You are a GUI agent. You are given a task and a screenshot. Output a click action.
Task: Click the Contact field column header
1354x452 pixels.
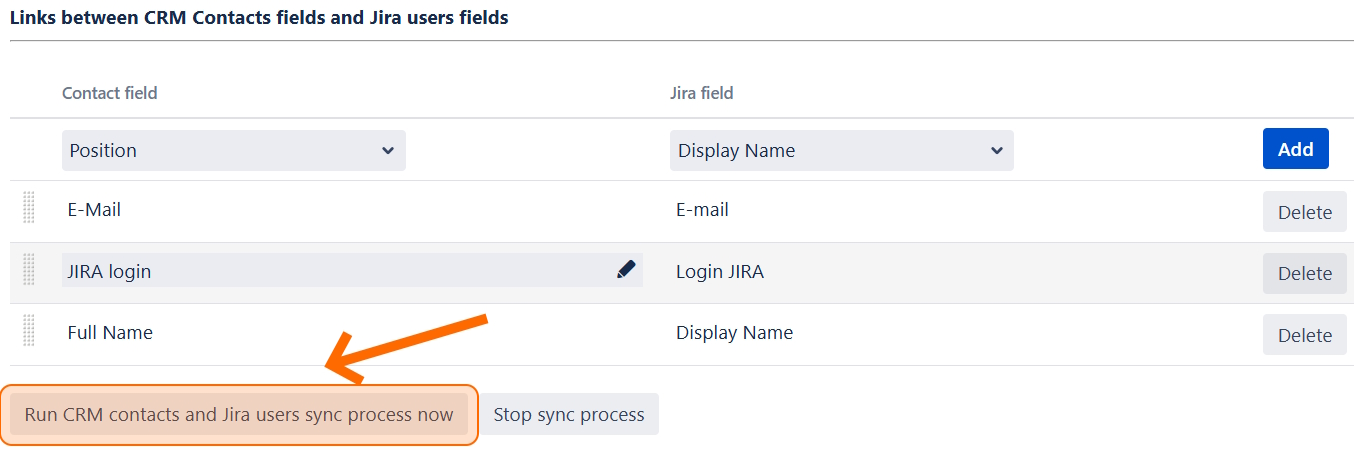tap(110, 93)
